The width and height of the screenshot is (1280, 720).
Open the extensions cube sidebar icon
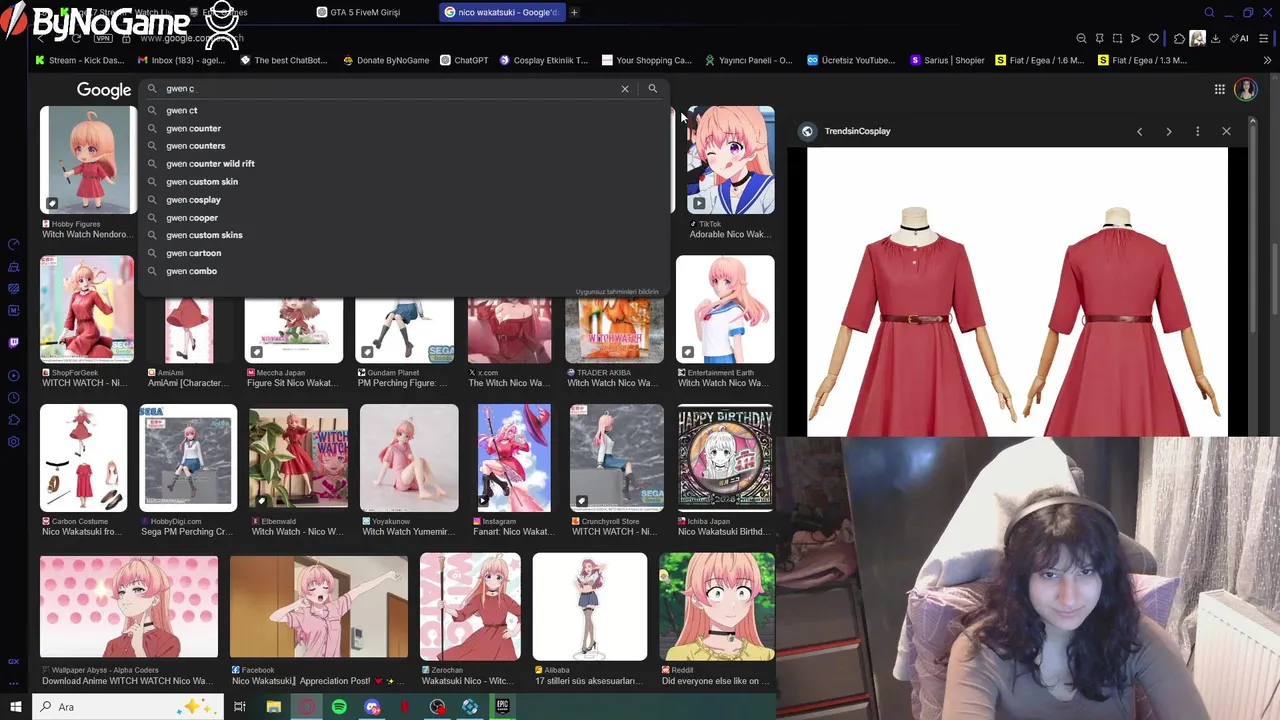13,420
